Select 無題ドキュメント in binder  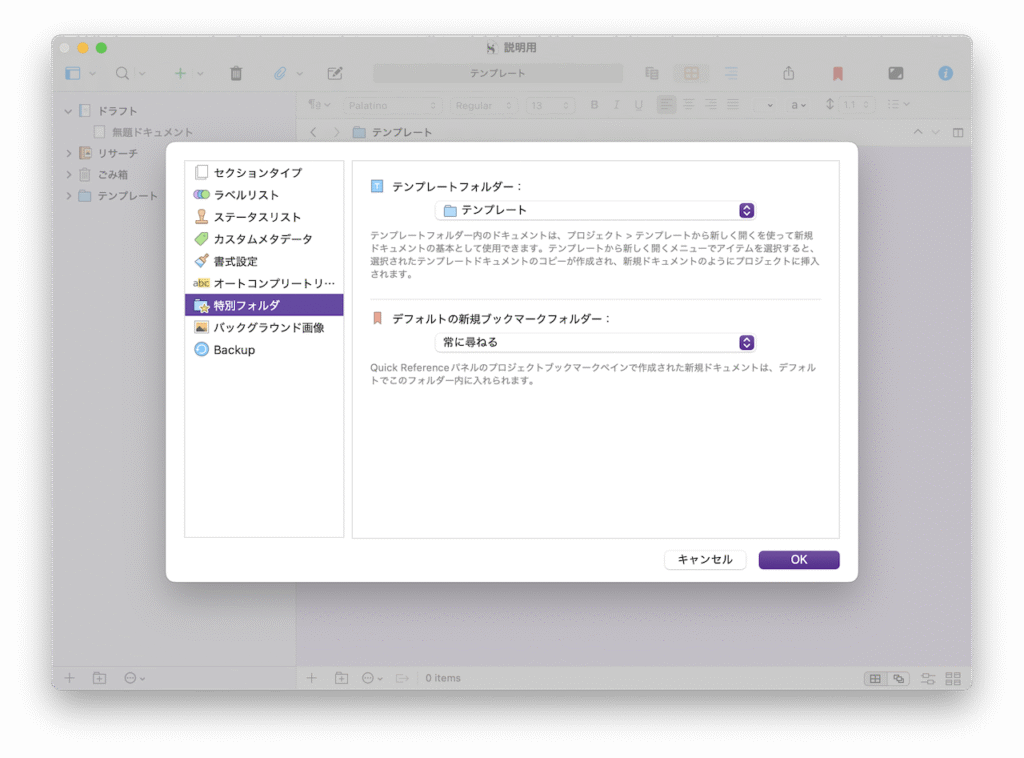click(152, 132)
